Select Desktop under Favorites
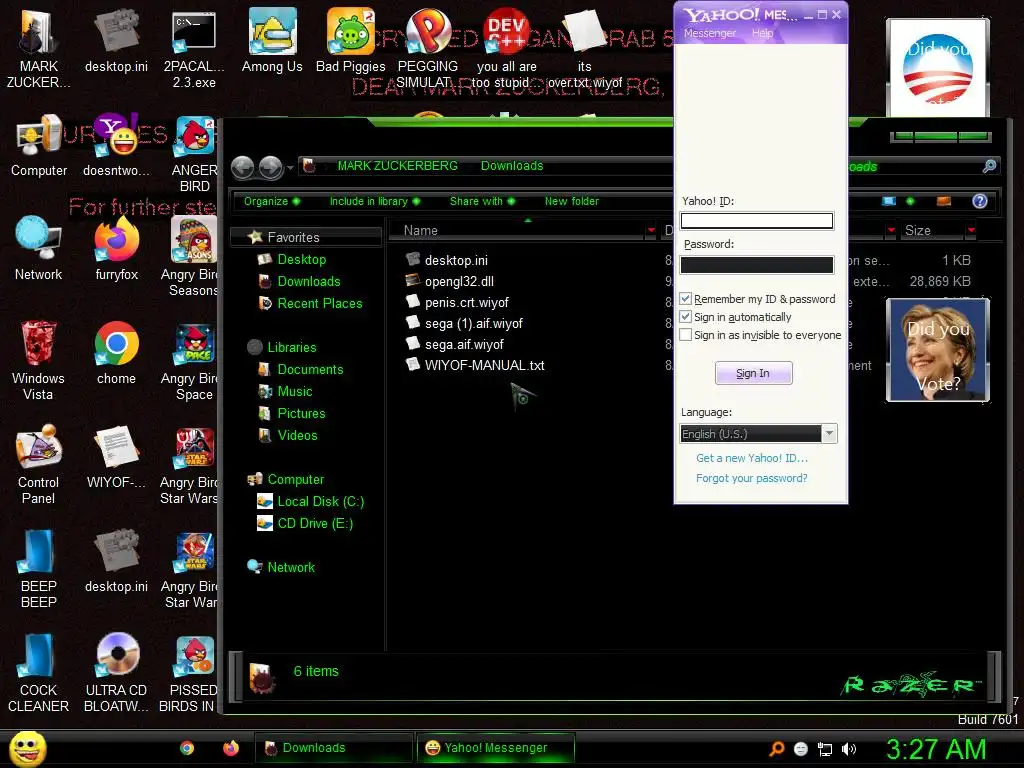This screenshot has height=768, width=1024. click(301, 259)
